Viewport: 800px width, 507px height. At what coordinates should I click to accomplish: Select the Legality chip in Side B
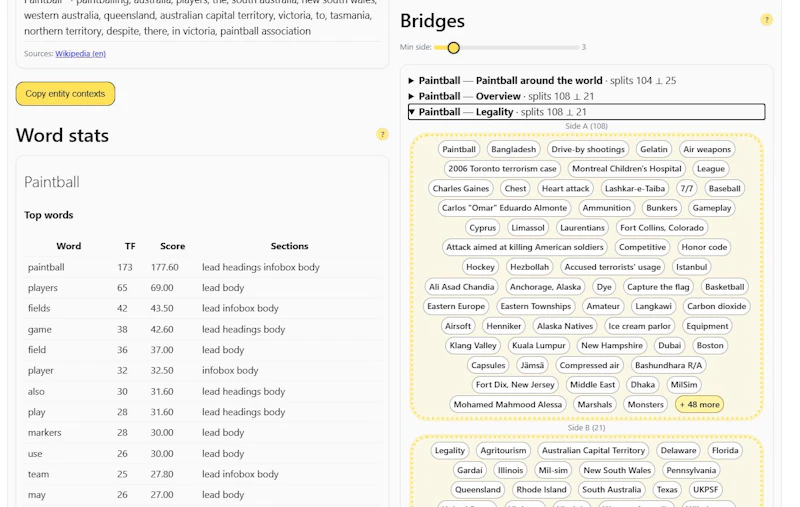click(449, 451)
